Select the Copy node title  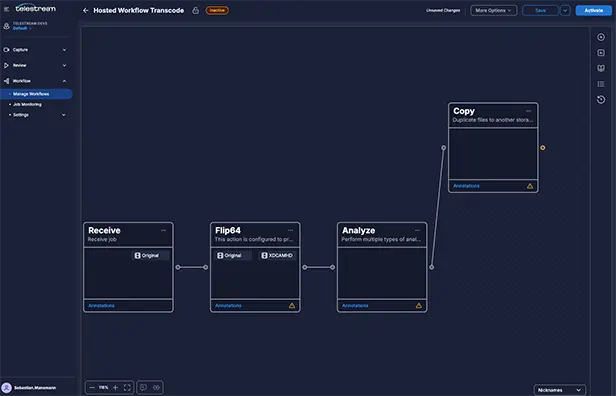point(464,111)
